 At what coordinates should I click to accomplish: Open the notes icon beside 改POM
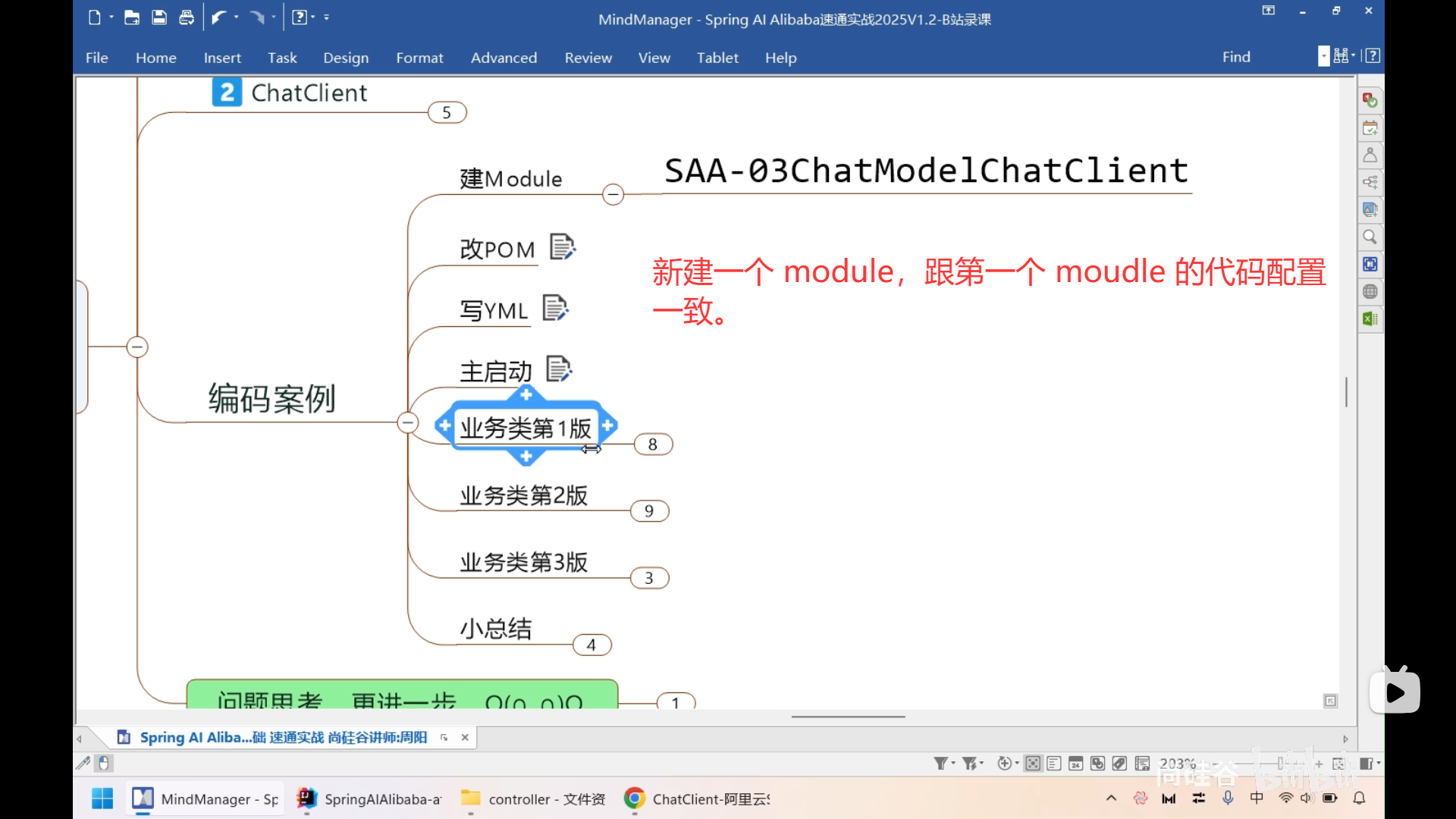562,247
